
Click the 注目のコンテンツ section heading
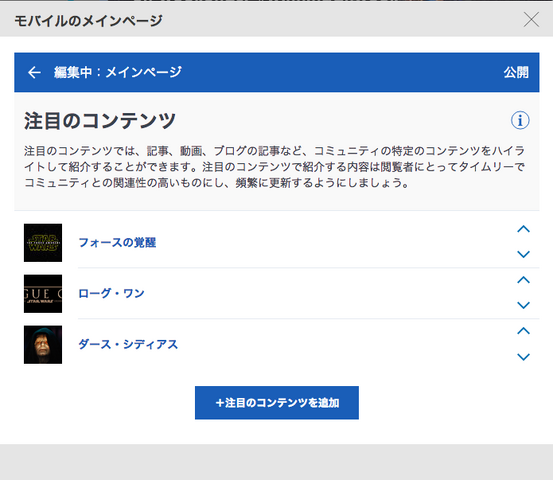100,121
